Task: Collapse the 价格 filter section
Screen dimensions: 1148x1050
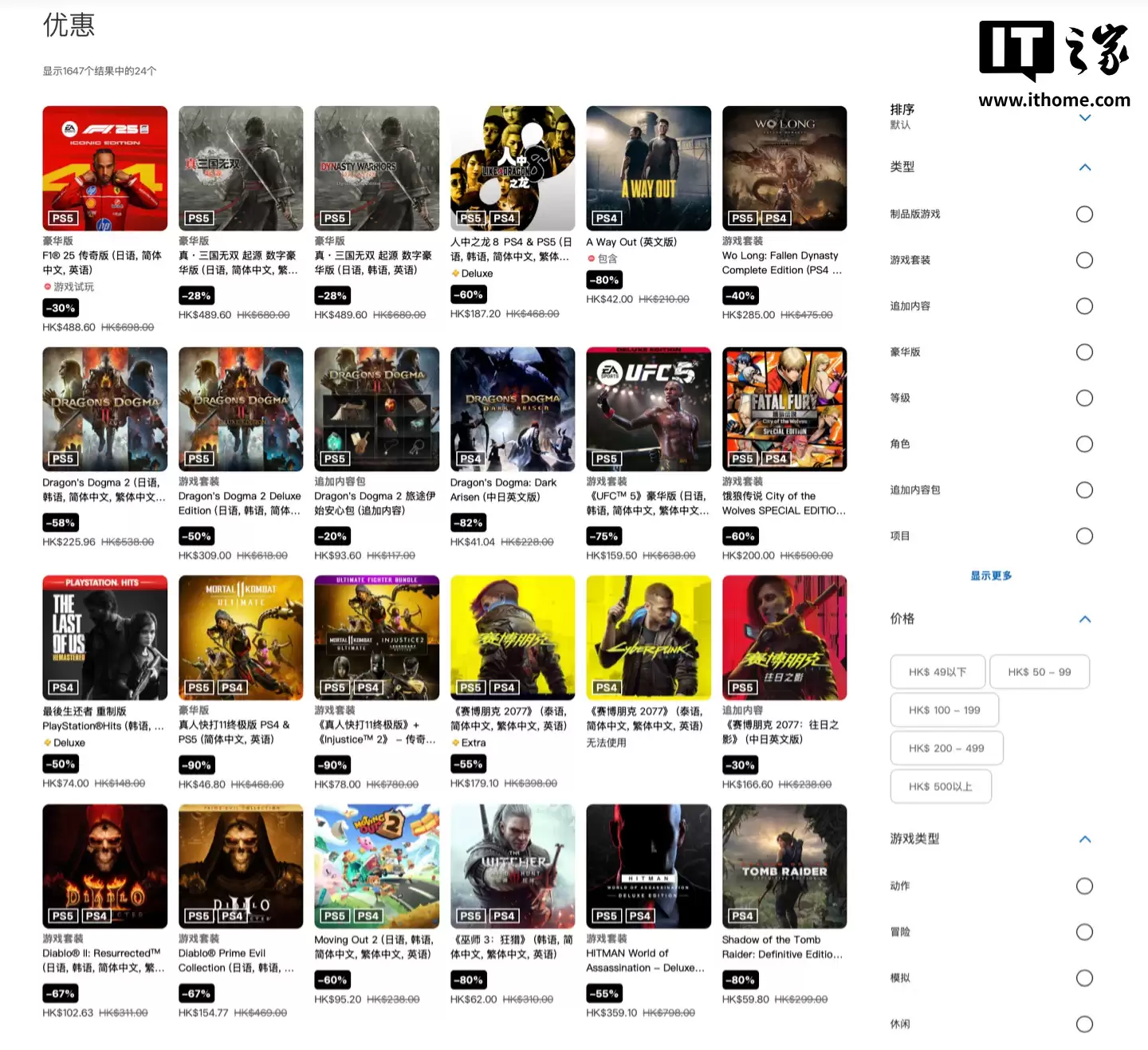Action: pyautogui.click(x=1084, y=619)
